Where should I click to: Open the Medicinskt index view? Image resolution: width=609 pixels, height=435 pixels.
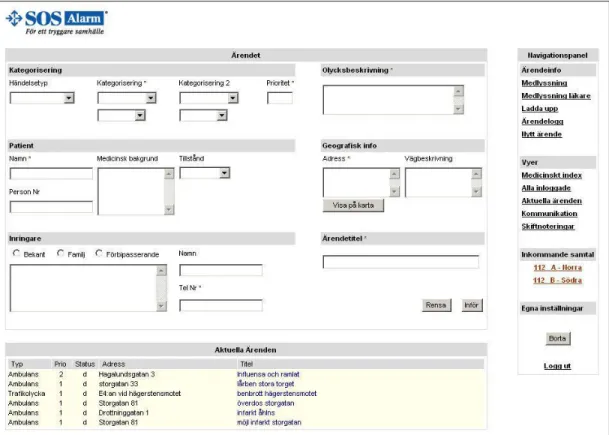click(x=552, y=176)
